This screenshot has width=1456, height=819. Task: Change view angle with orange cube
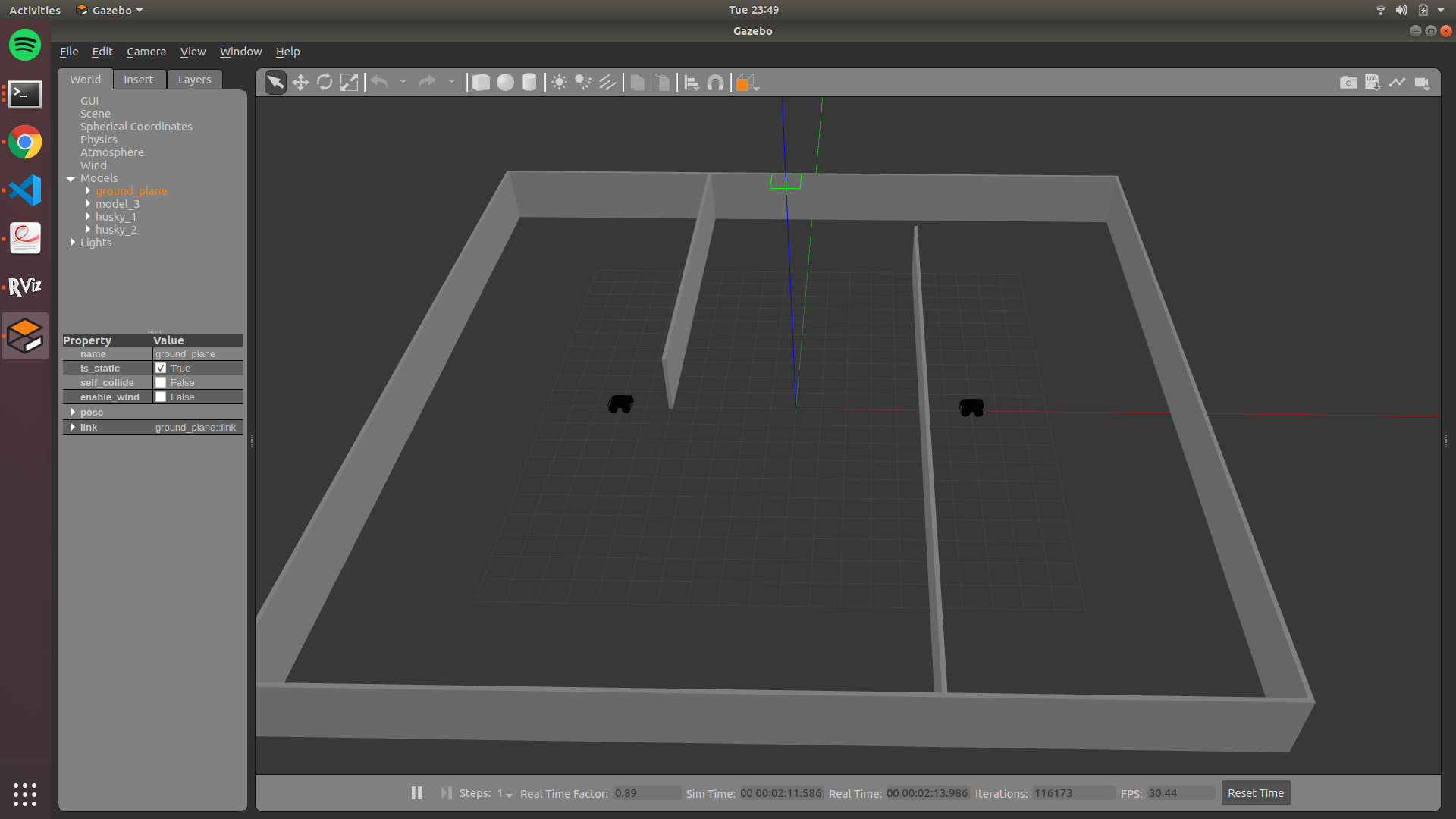pos(747,83)
